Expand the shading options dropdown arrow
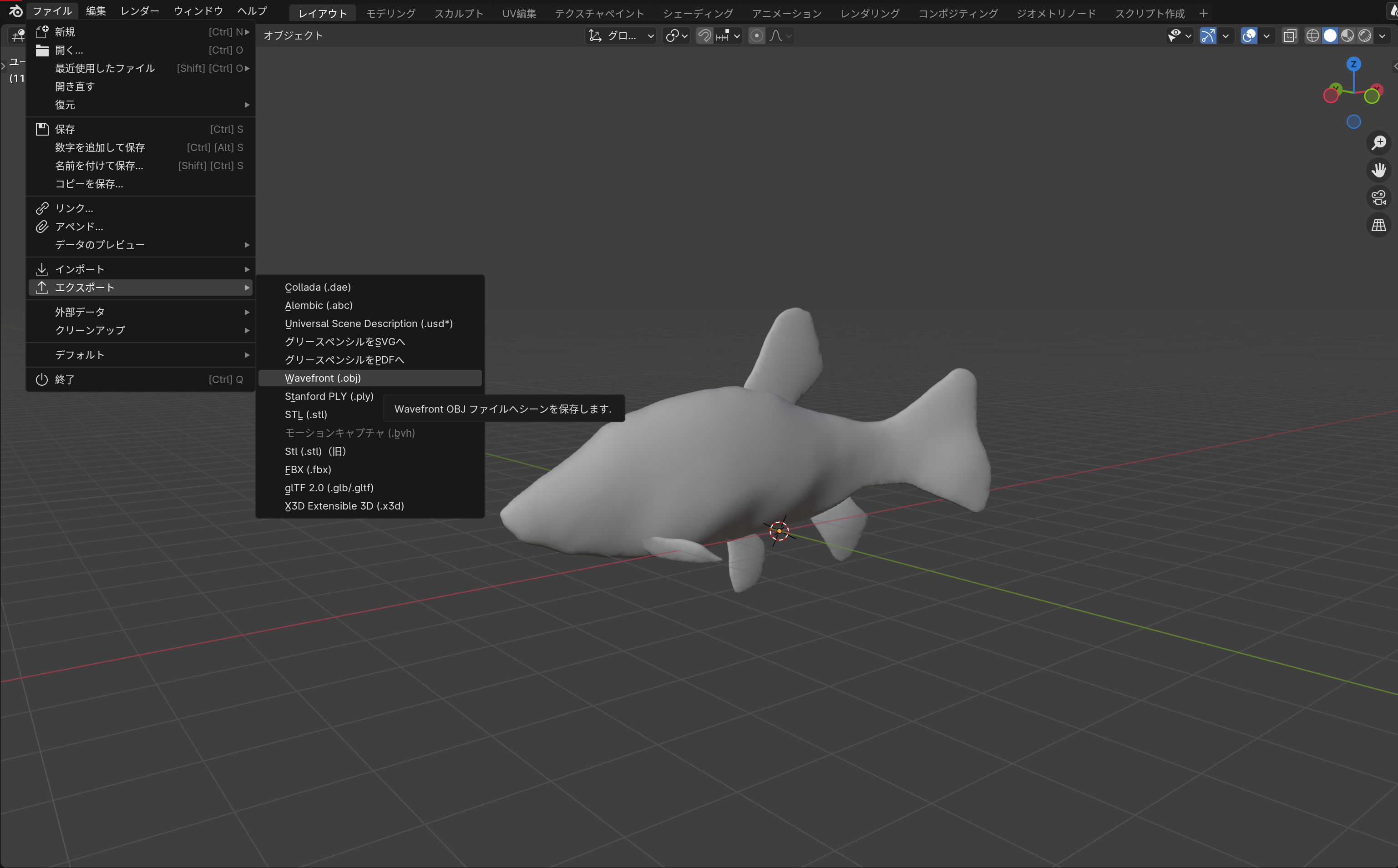The height and width of the screenshot is (868, 1398). (1383, 35)
